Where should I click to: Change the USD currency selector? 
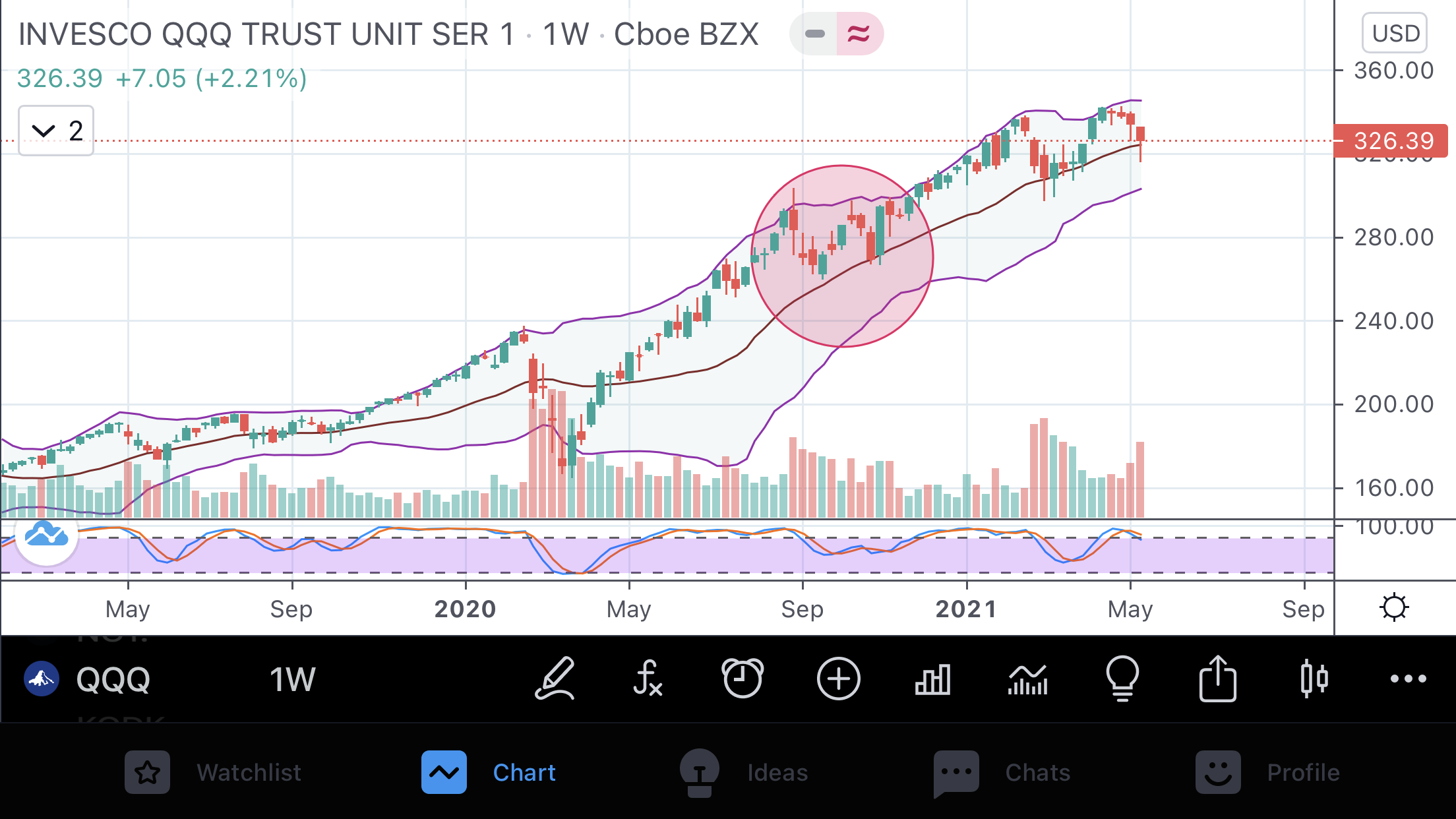(x=1395, y=33)
